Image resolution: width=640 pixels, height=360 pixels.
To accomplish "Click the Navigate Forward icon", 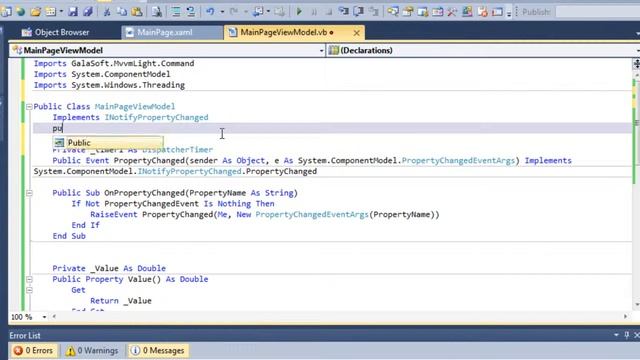I will coord(280,12).
